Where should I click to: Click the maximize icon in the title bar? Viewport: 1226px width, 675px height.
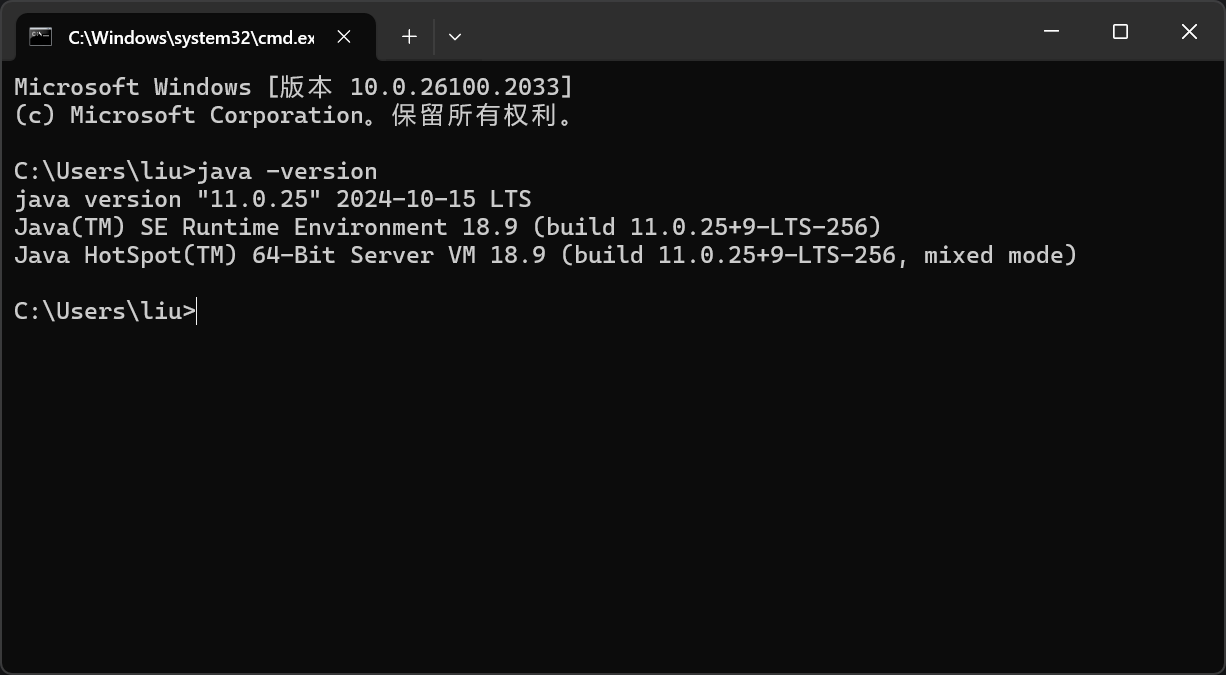(1119, 31)
